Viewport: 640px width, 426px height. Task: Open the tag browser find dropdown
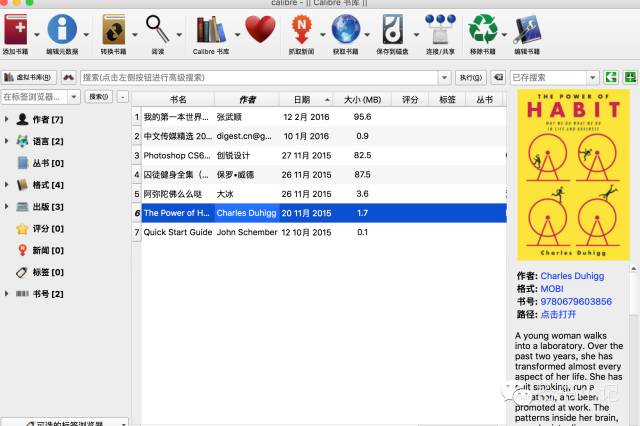coord(74,97)
